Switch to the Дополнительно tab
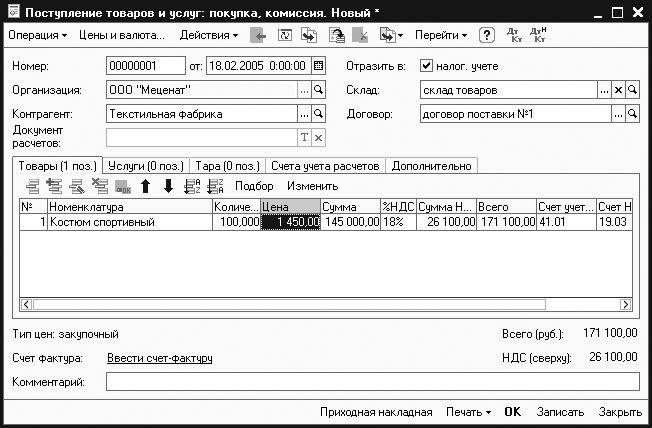The width and height of the screenshot is (652, 428). tap(432, 166)
